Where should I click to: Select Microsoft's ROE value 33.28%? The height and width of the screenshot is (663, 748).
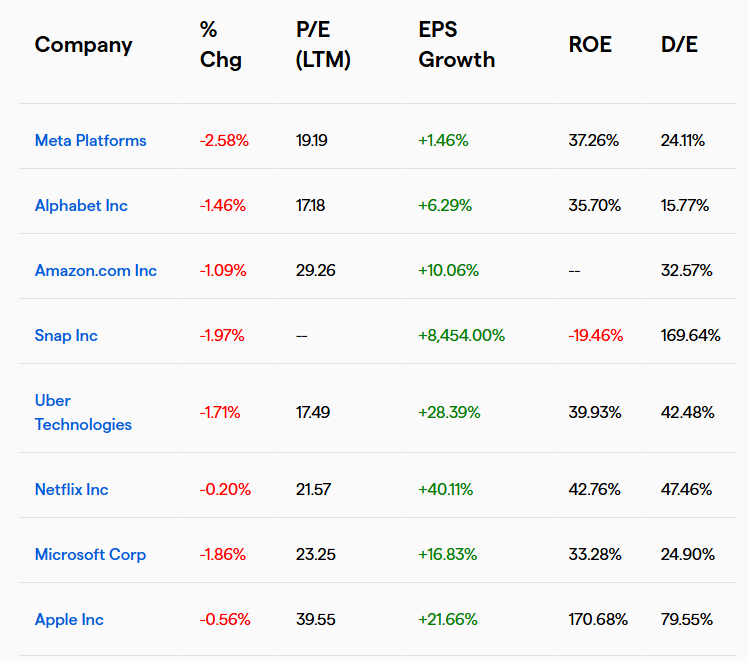pyautogui.click(x=595, y=554)
